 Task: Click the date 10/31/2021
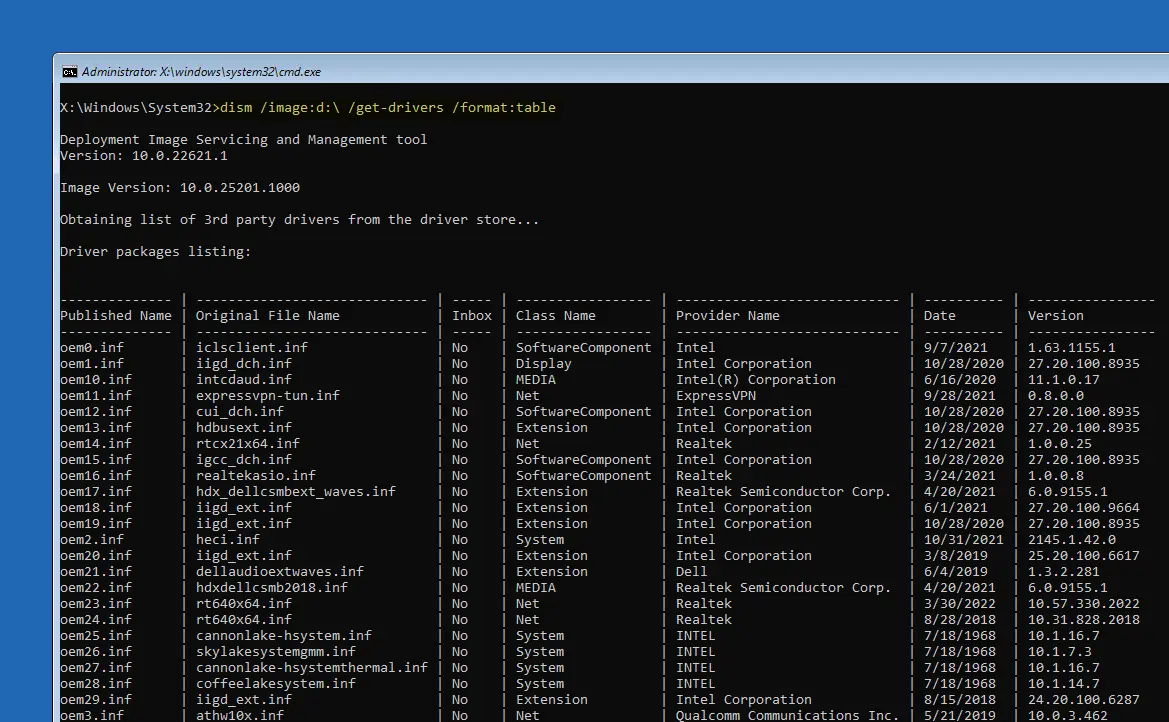(x=963, y=539)
